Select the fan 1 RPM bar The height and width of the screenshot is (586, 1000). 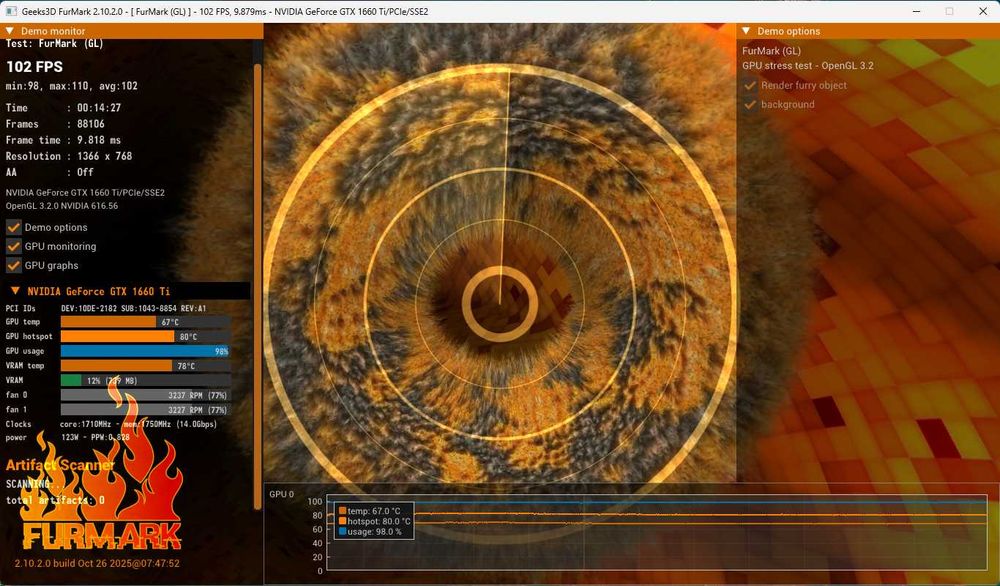pyautogui.click(x=145, y=410)
